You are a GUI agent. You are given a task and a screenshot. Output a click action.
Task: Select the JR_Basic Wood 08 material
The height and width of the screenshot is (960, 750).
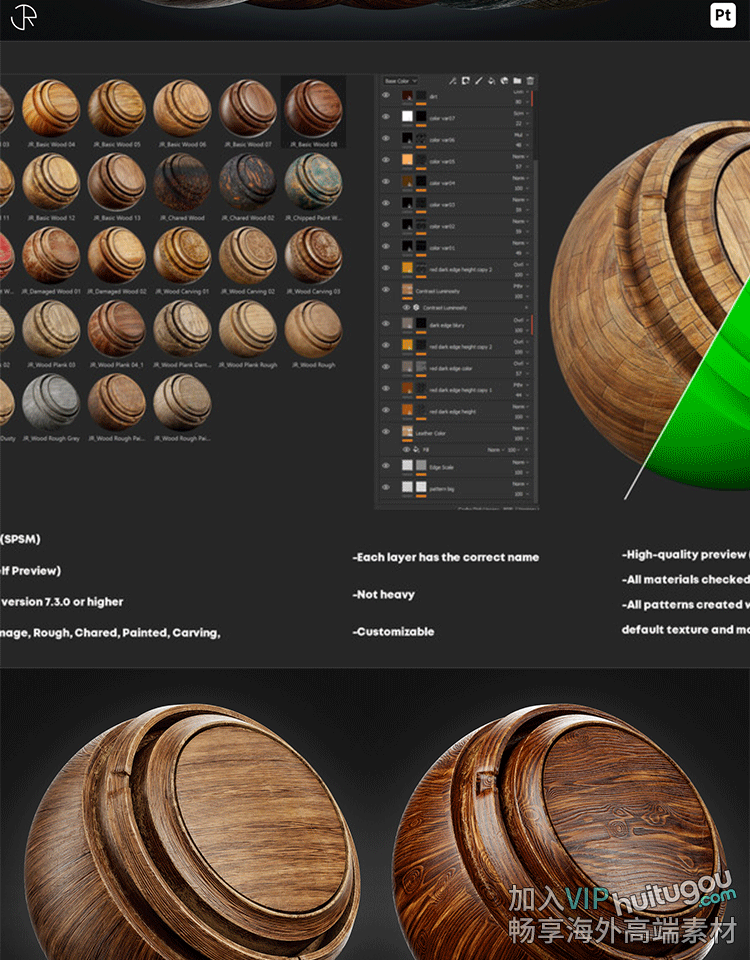(312, 108)
